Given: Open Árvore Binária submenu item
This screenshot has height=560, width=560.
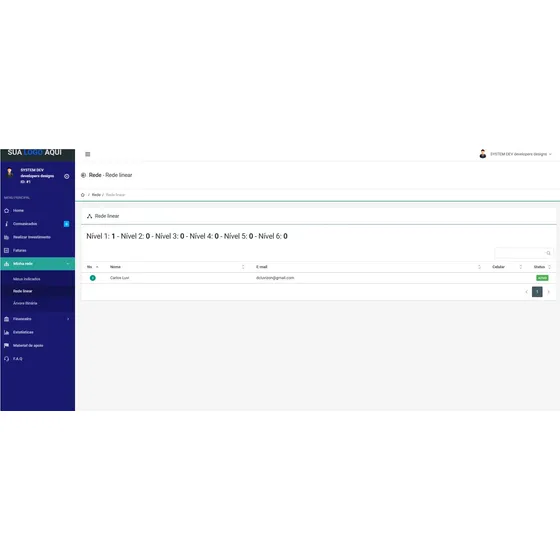Looking at the screenshot, I should tap(25, 303).
